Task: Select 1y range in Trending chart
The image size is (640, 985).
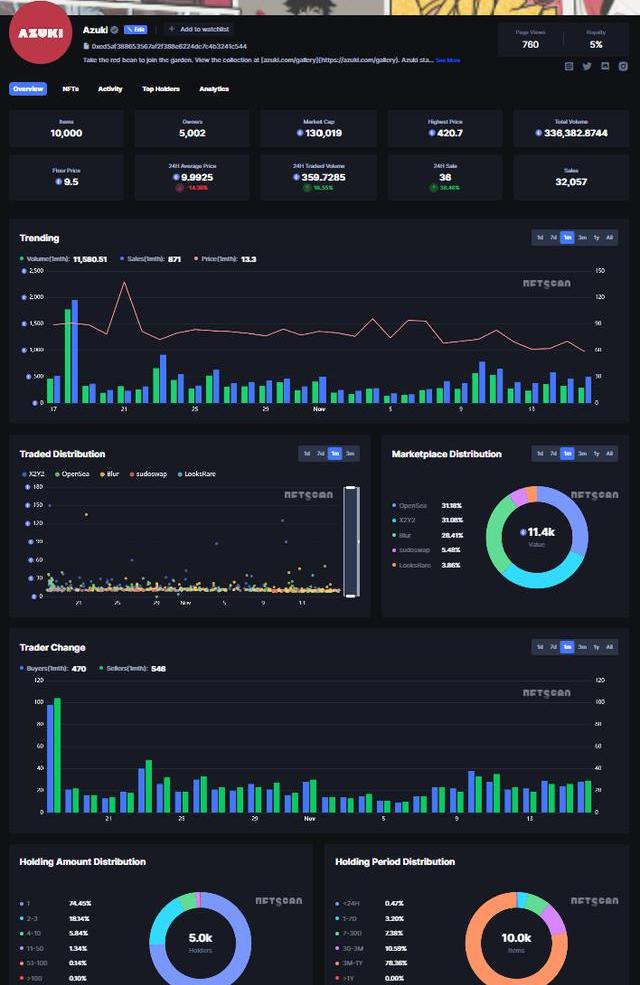Action: point(596,238)
